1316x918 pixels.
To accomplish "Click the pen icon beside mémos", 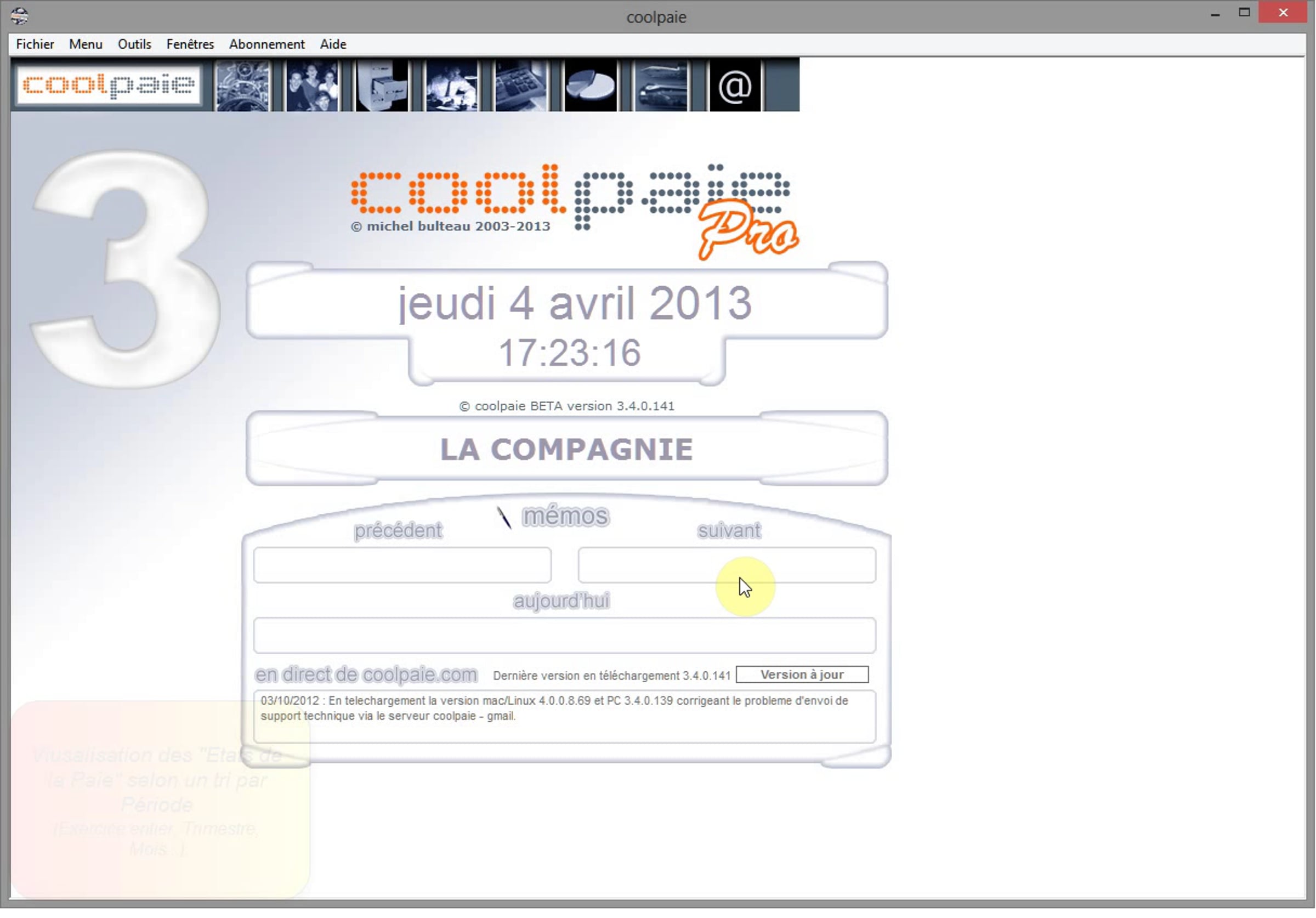I will [504, 517].
